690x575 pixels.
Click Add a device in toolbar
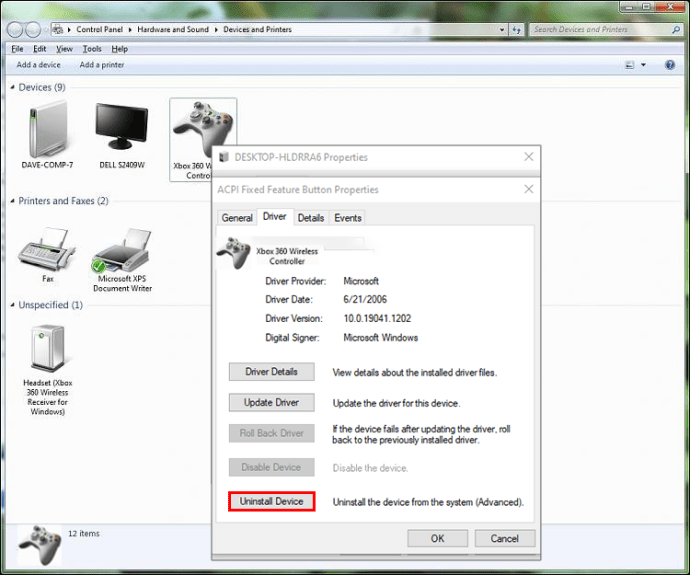pos(38,65)
